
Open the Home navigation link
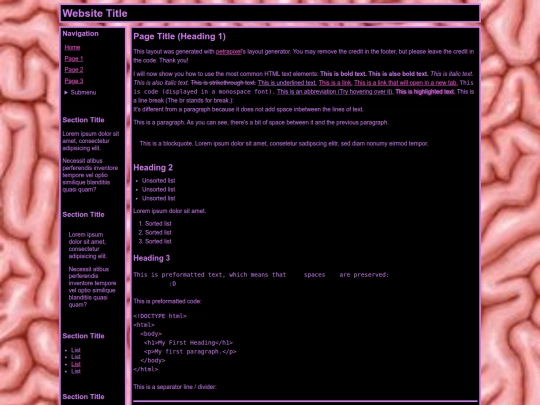[x=72, y=48]
